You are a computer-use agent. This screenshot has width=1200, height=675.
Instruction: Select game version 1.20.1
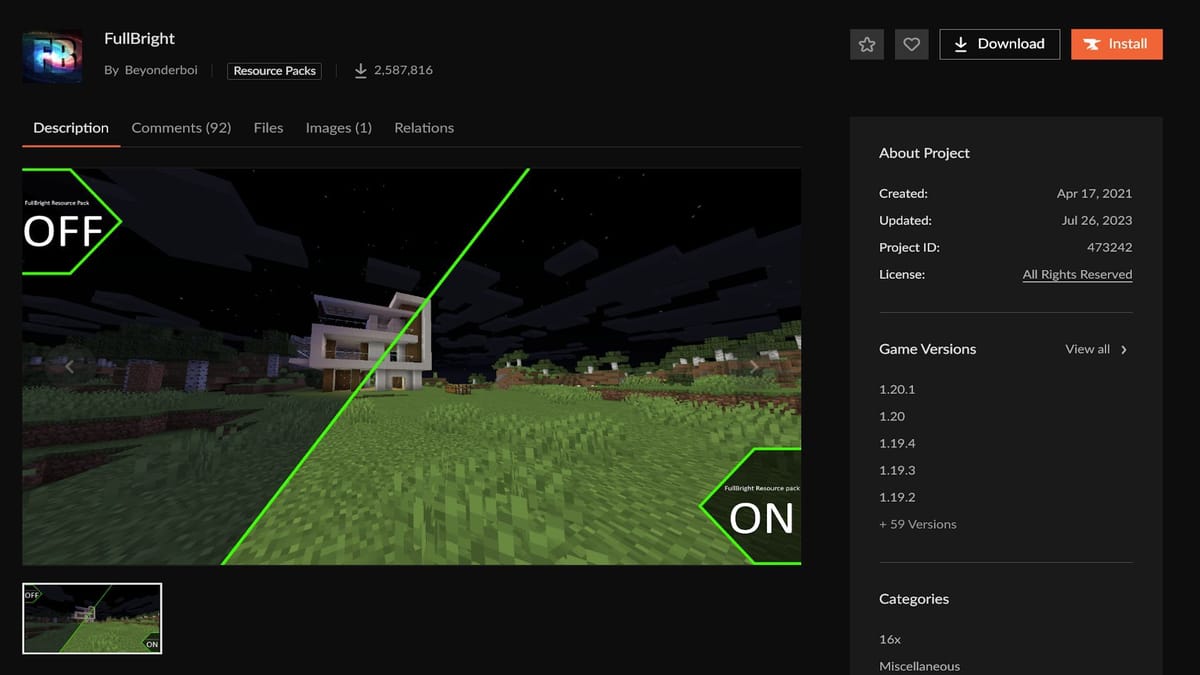(x=895, y=389)
